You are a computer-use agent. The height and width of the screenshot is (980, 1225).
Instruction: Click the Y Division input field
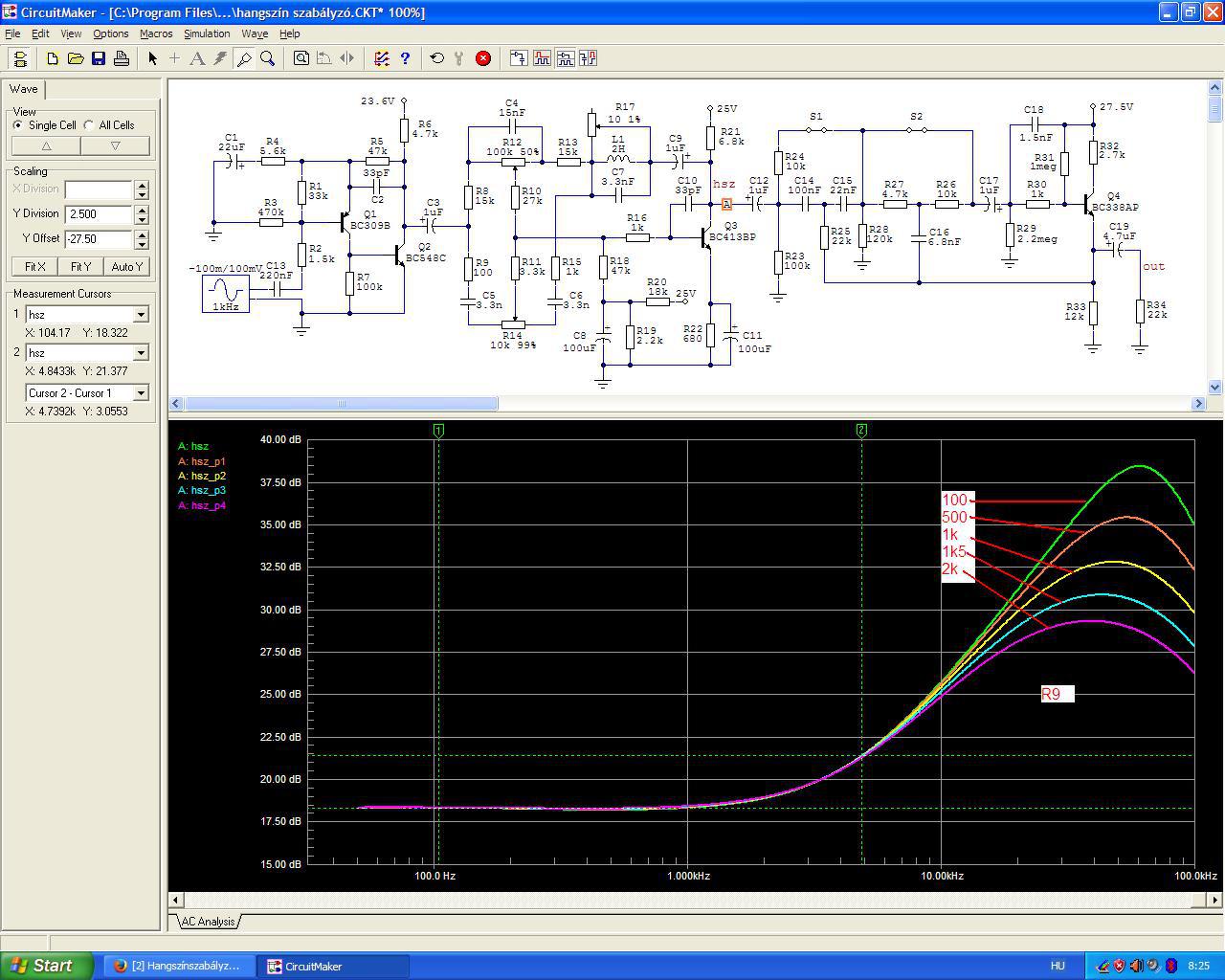click(98, 214)
